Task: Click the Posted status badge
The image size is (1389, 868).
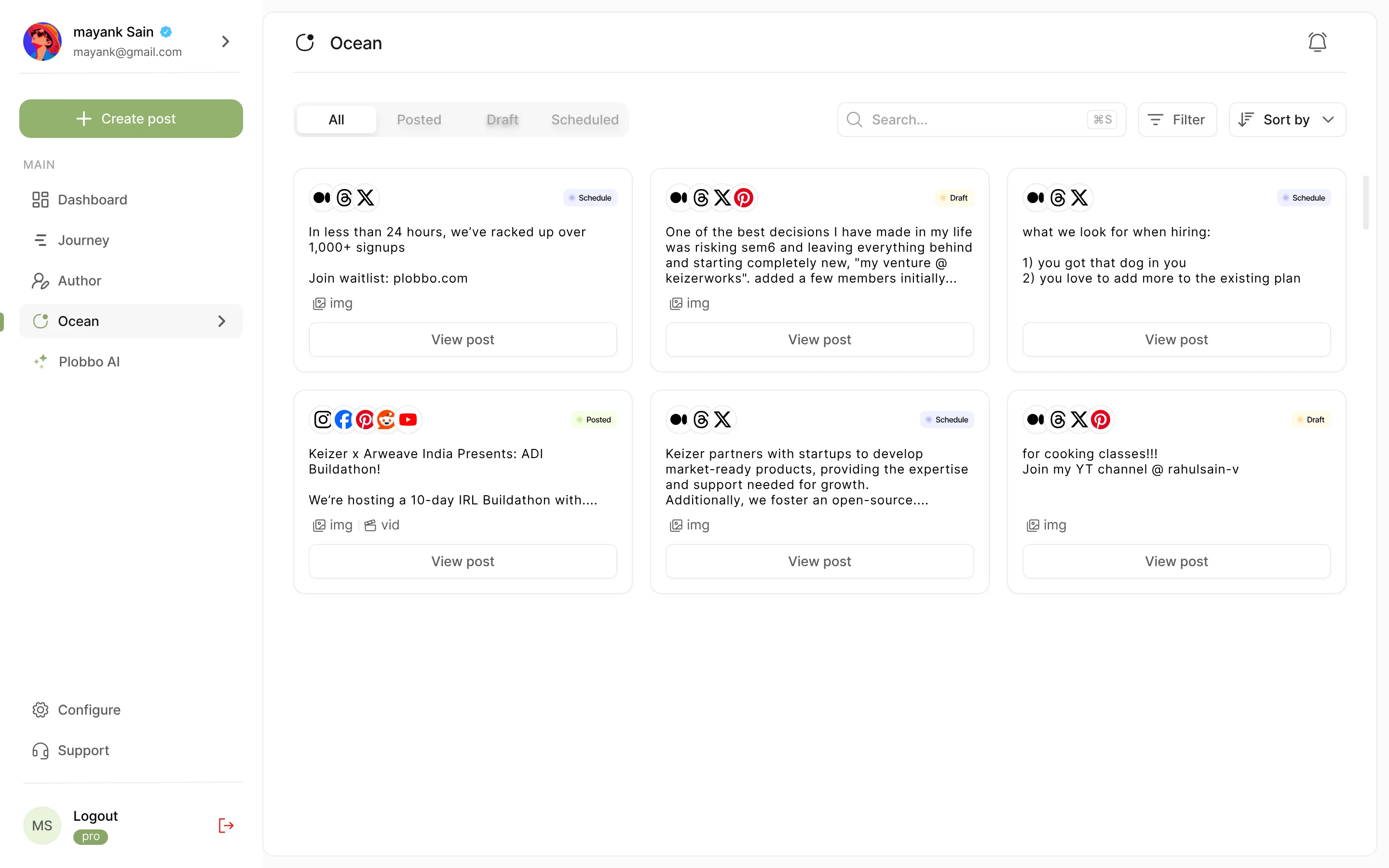Action: pyautogui.click(x=594, y=420)
